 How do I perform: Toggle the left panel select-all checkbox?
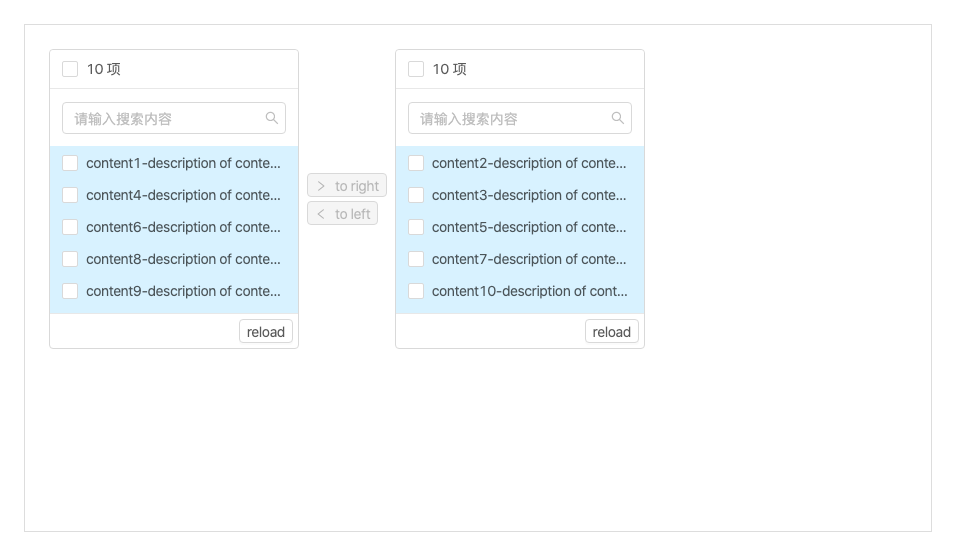coord(70,69)
